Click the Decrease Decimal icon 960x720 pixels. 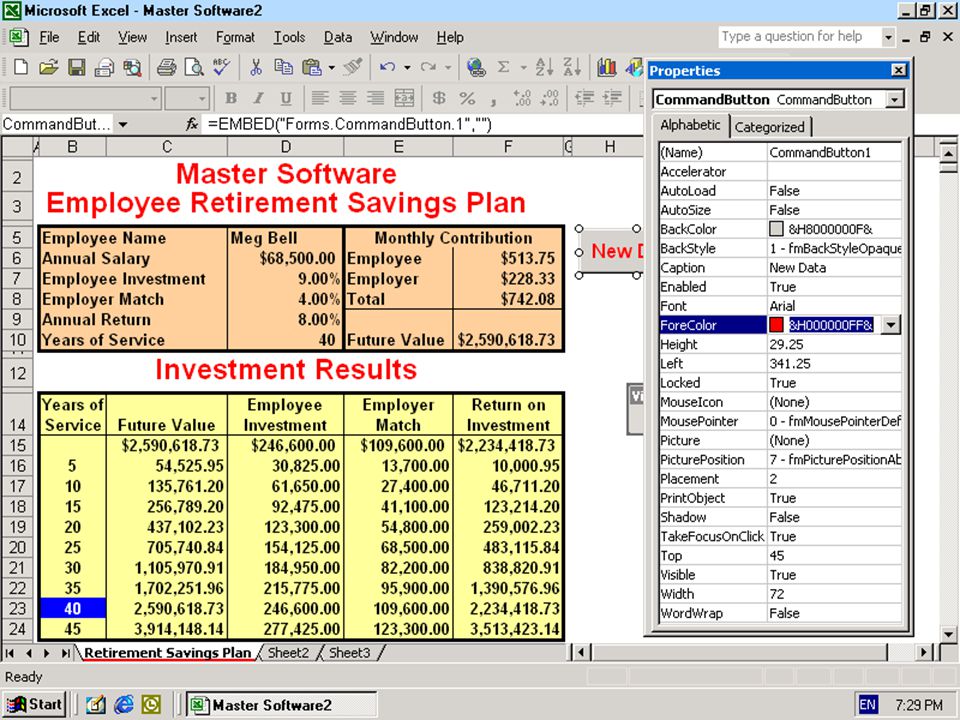click(550, 98)
